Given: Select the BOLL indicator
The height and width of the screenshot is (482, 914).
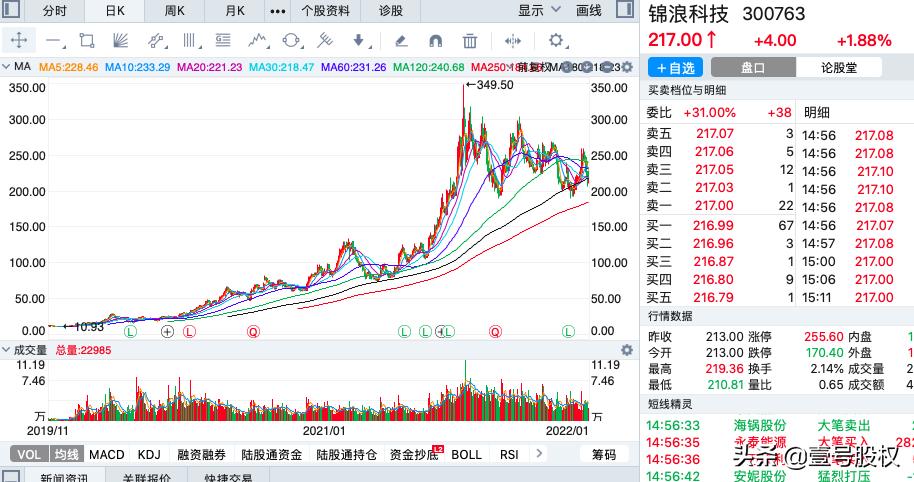Looking at the screenshot, I should pos(466,454).
